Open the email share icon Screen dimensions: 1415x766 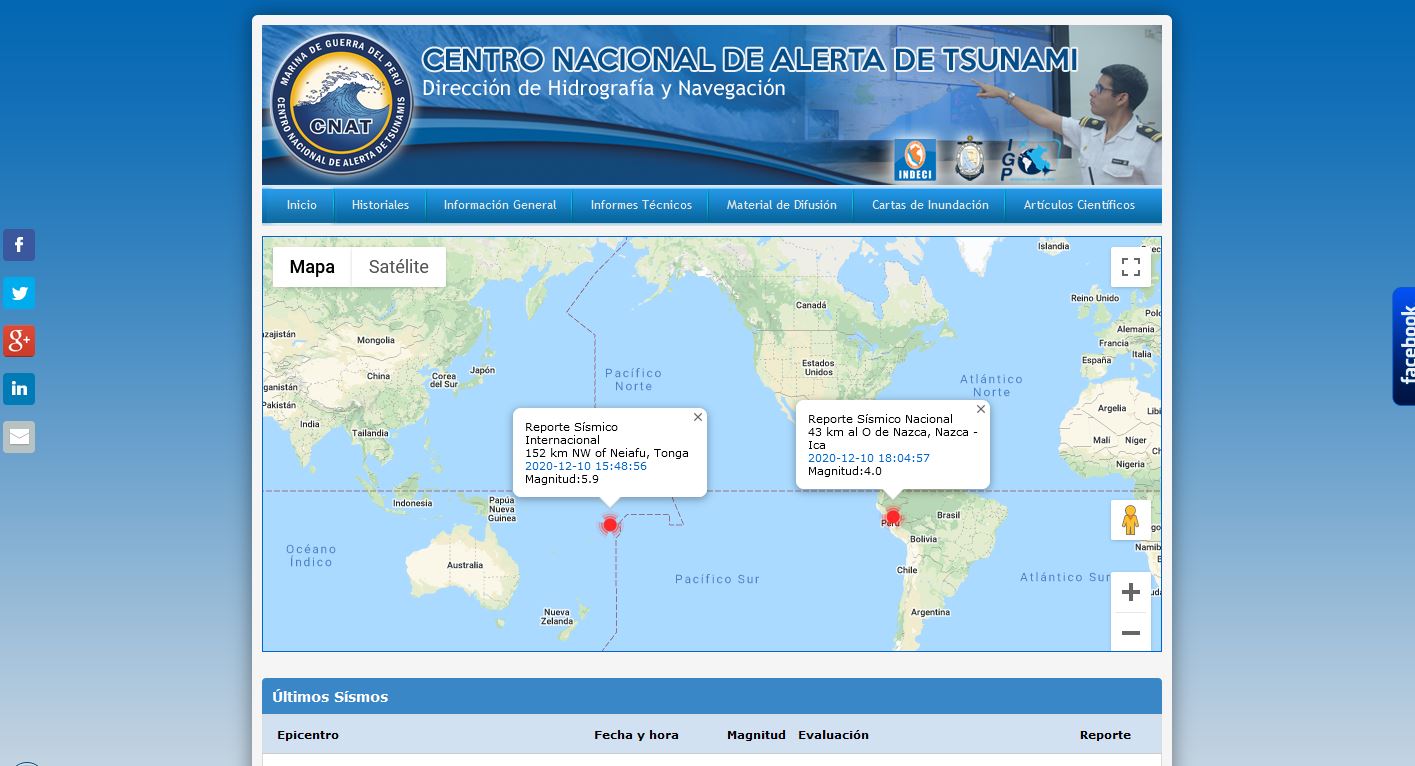point(19,437)
